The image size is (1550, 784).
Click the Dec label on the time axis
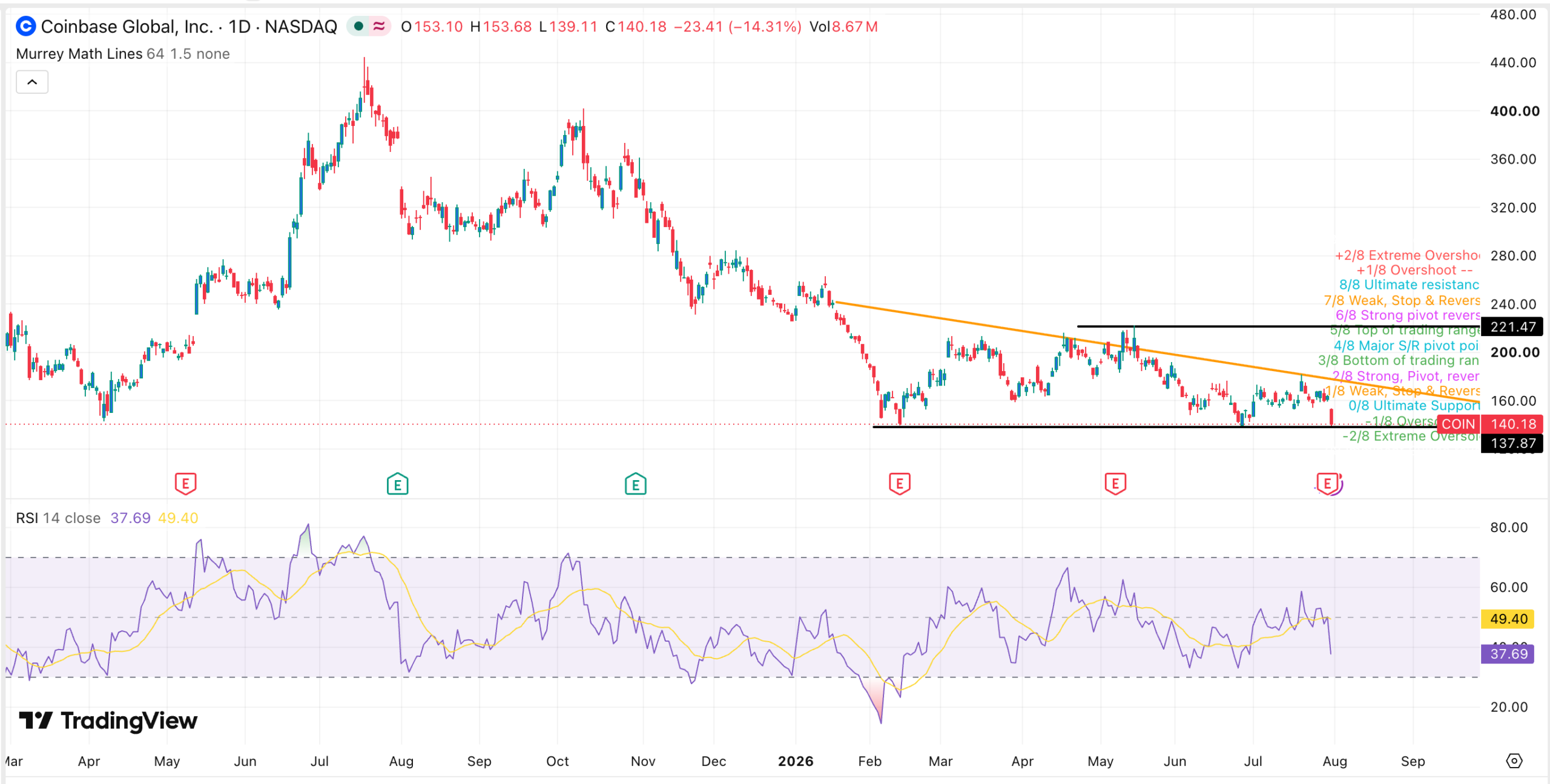(x=714, y=761)
